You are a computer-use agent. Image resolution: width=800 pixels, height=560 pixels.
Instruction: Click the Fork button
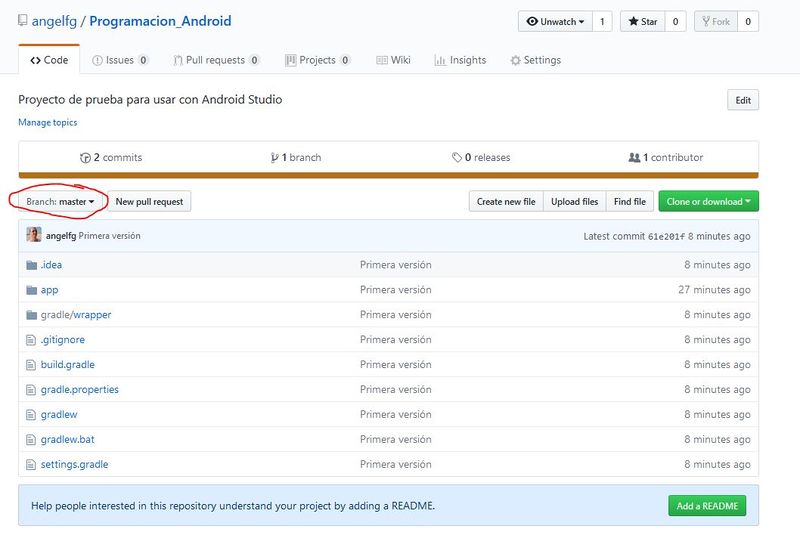tap(716, 21)
